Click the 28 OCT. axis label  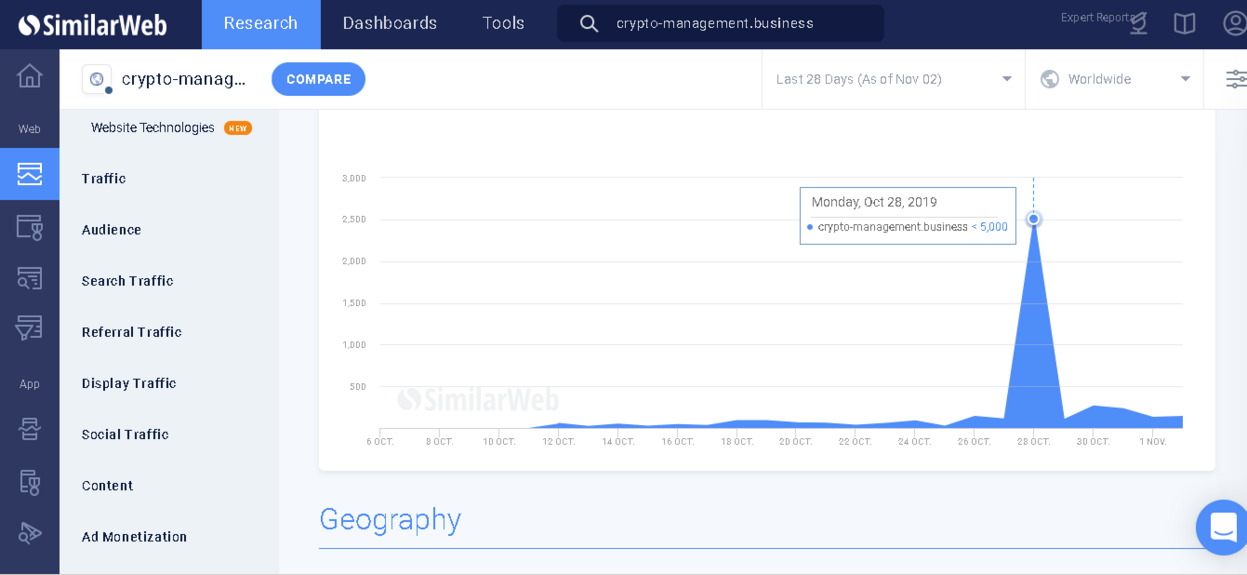pos(1033,441)
